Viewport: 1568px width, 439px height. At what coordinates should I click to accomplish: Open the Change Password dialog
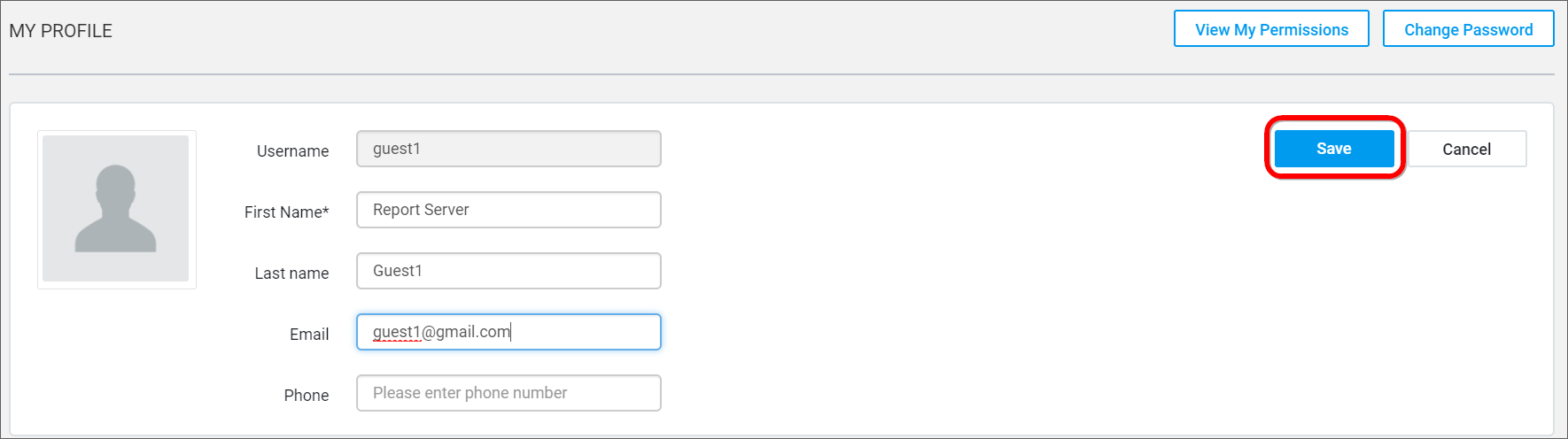pos(1468,29)
